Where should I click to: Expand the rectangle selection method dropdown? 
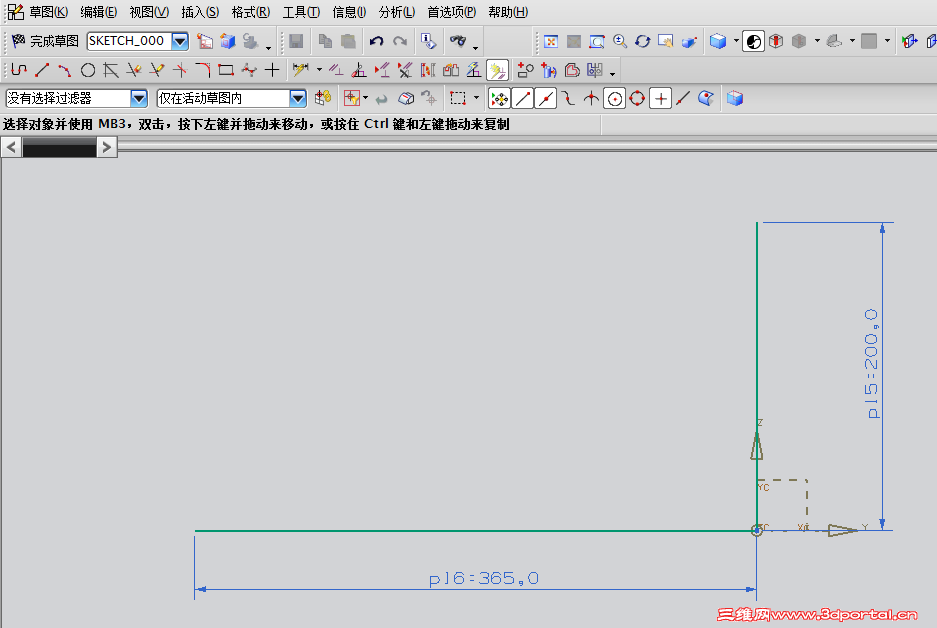click(x=476, y=99)
